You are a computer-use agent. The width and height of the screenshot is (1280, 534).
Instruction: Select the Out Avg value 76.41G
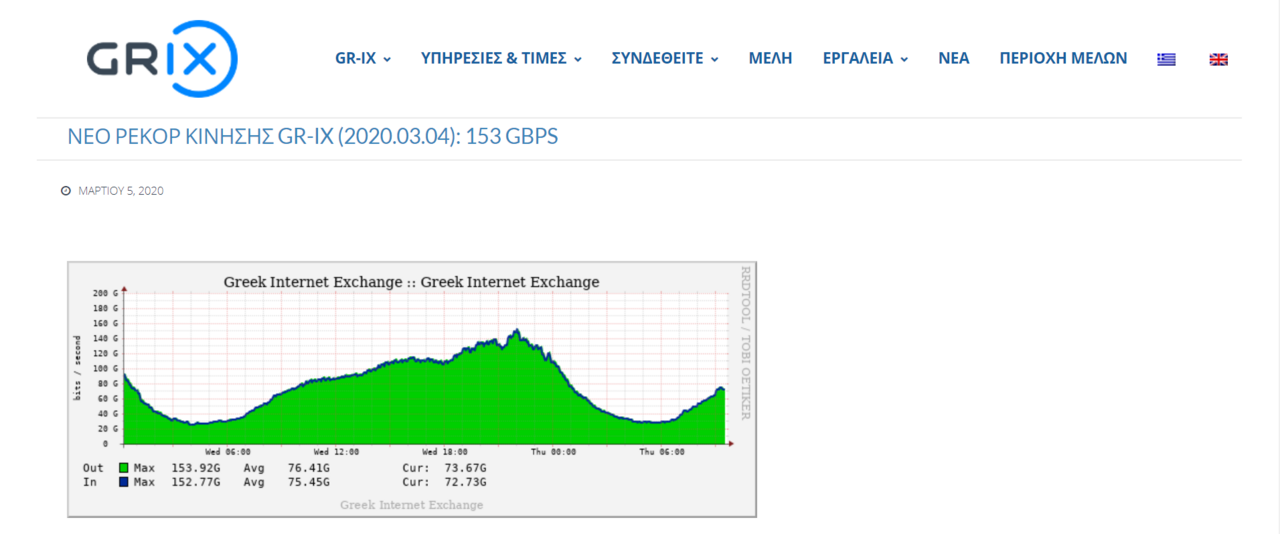pos(309,468)
